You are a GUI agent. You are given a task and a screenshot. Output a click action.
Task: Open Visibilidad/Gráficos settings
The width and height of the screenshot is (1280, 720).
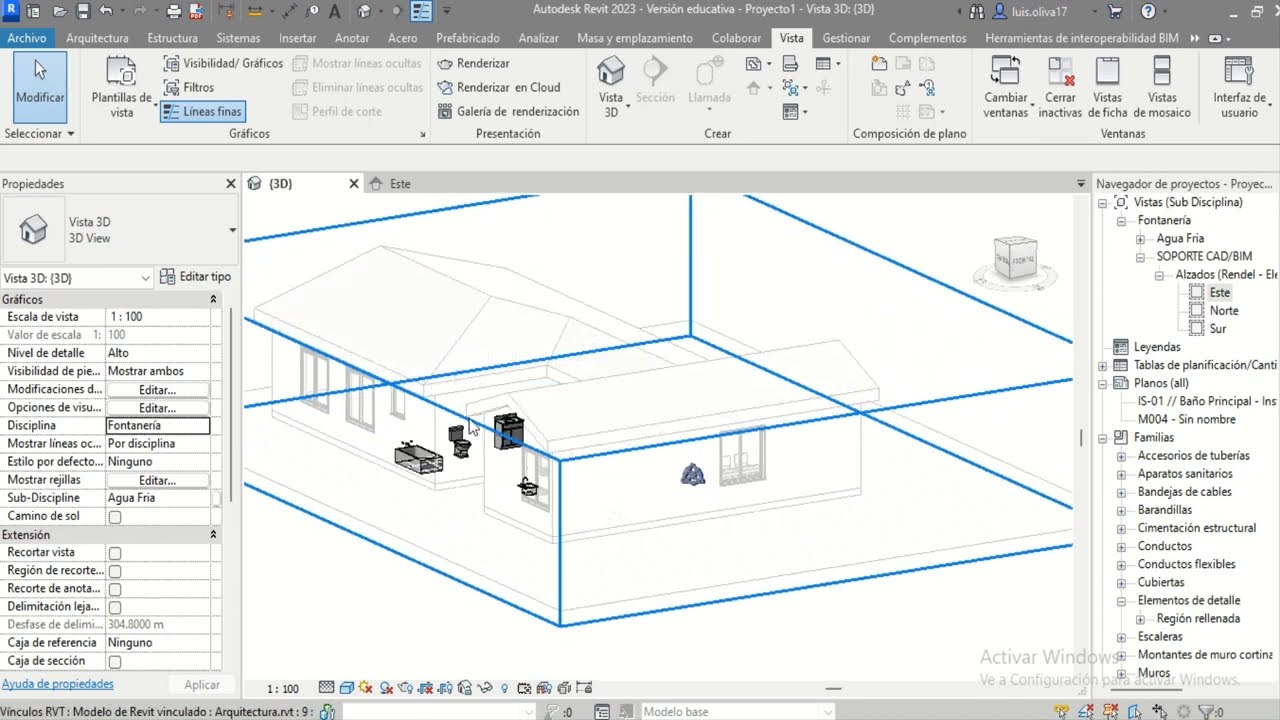pos(222,63)
